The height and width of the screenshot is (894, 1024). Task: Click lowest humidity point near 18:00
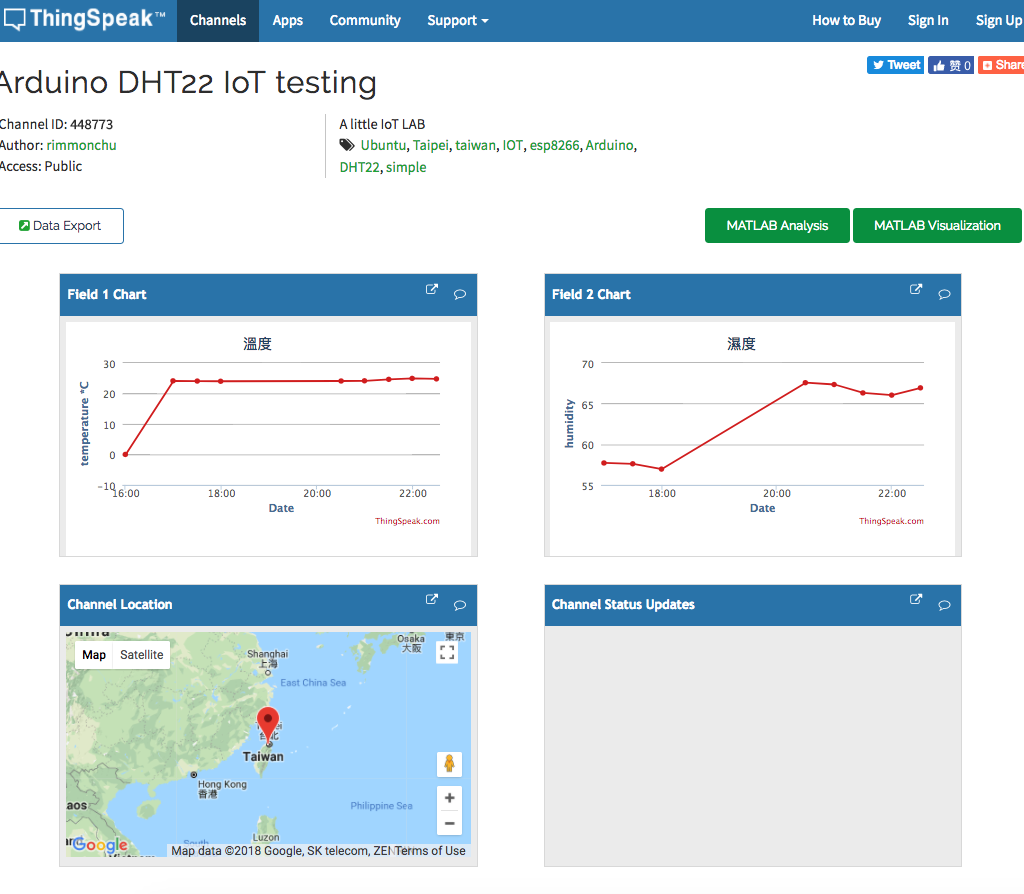[x=662, y=469]
